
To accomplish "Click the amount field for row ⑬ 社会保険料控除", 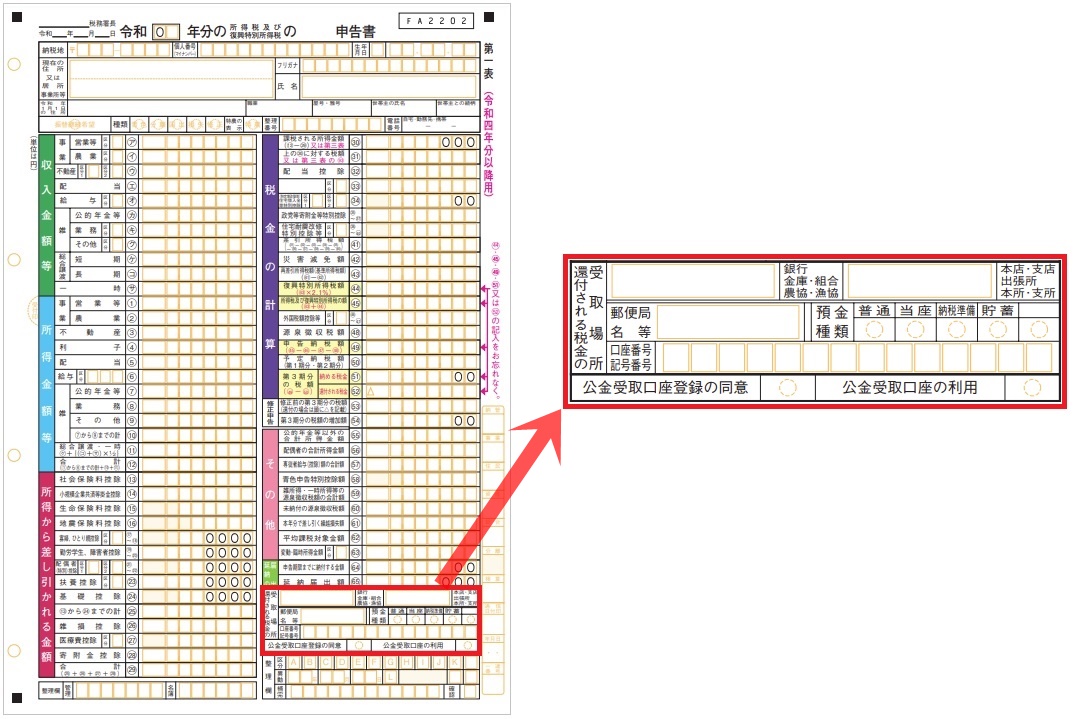I will [198, 480].
